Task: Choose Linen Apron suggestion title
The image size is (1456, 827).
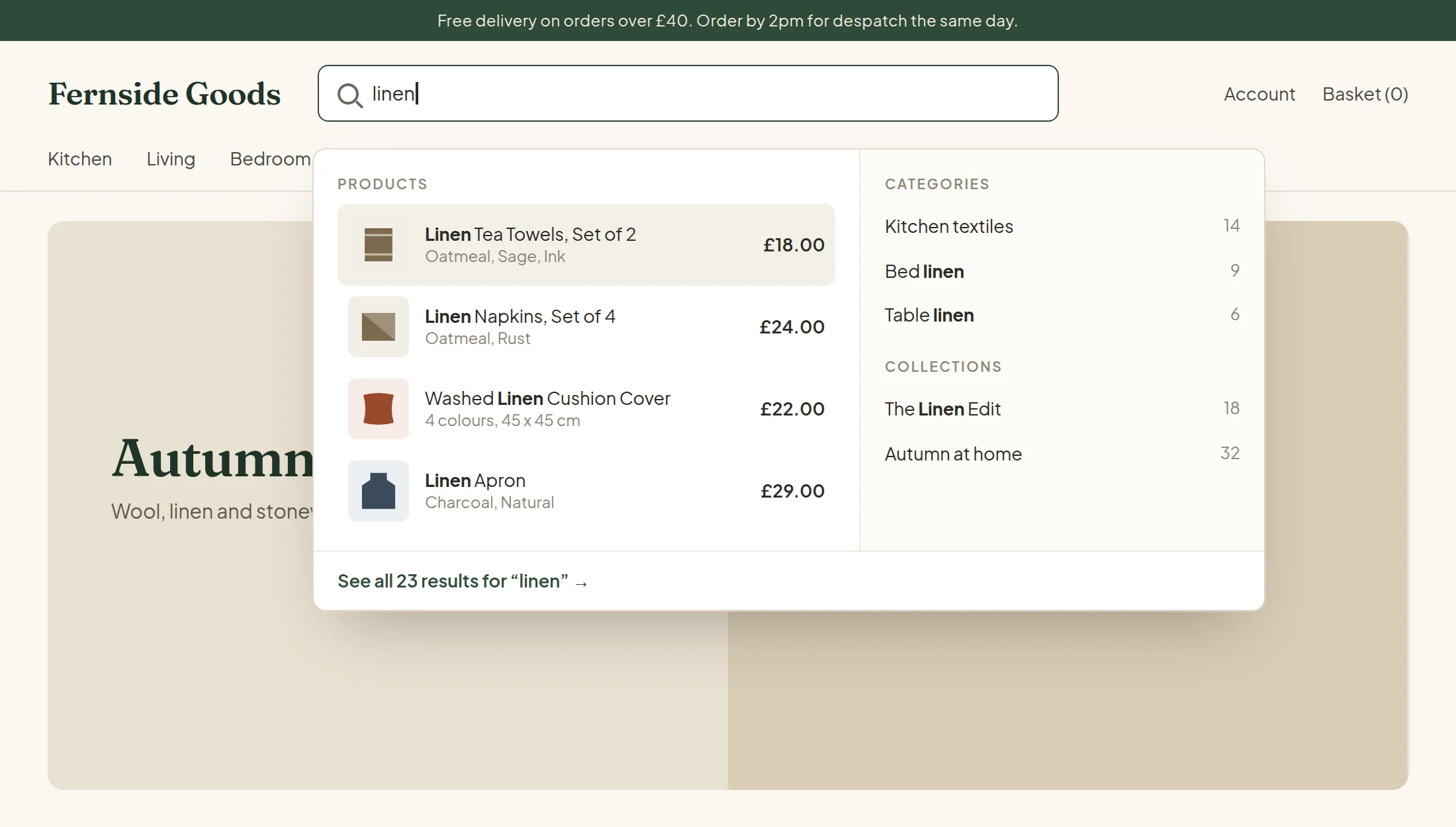Action: [475, 480]
